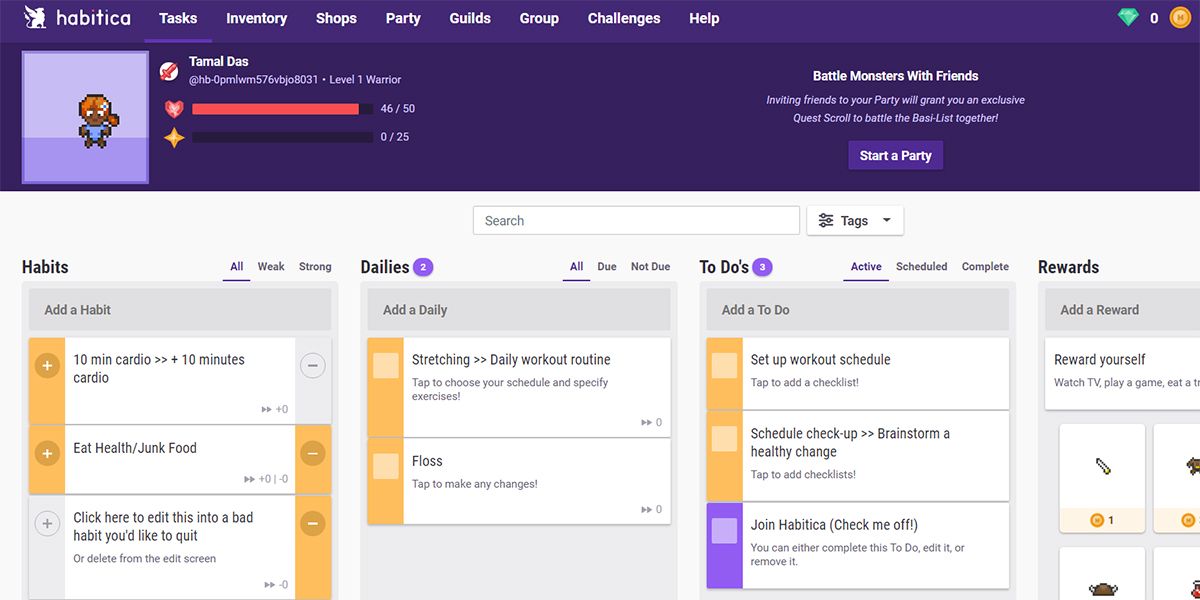Screen dimensions: 1200x600
Task: Check off the Floss daily
Action: [385, 467]
